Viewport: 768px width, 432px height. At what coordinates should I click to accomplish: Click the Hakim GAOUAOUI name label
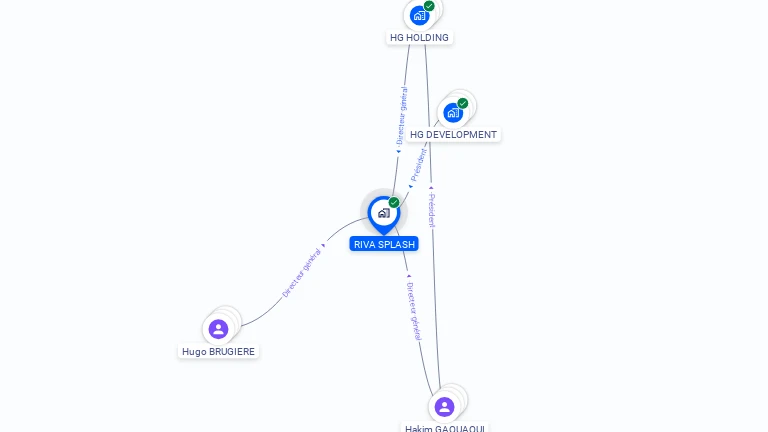click(445, 429)
